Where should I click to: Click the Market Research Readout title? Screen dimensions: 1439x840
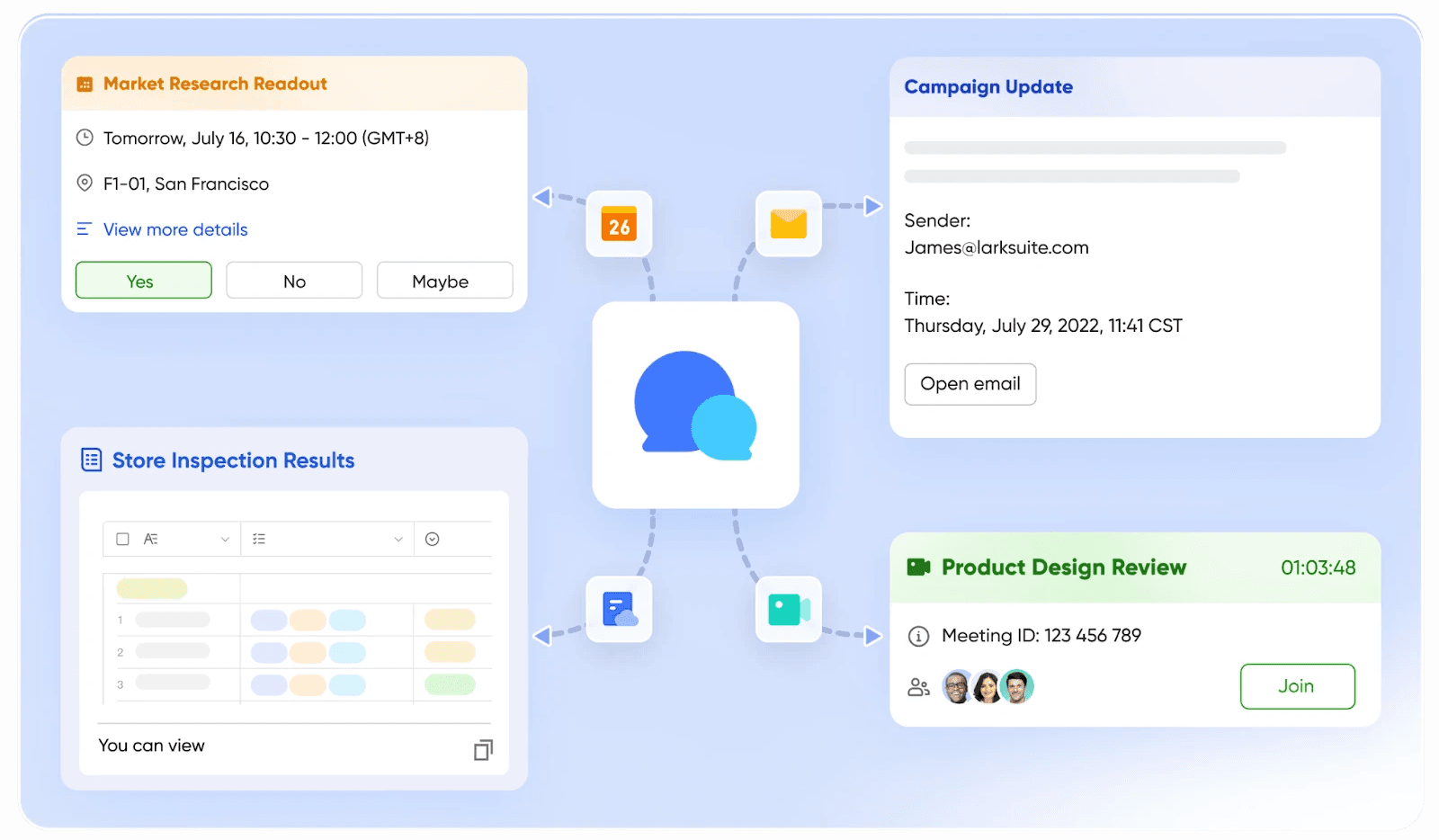(215, 84)
